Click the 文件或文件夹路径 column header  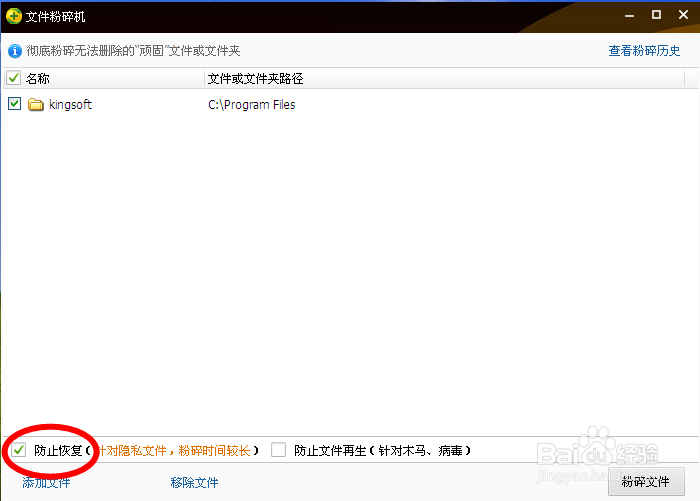[x=255, y=79]
